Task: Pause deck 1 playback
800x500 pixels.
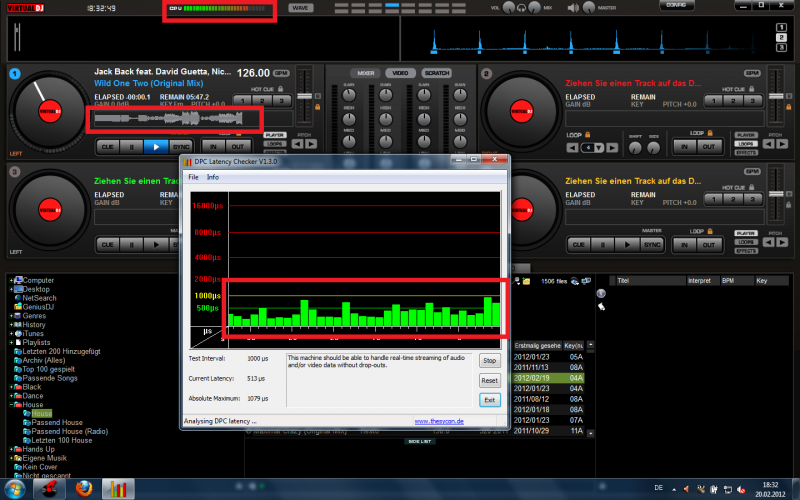Action: click(x=132, y=147)
